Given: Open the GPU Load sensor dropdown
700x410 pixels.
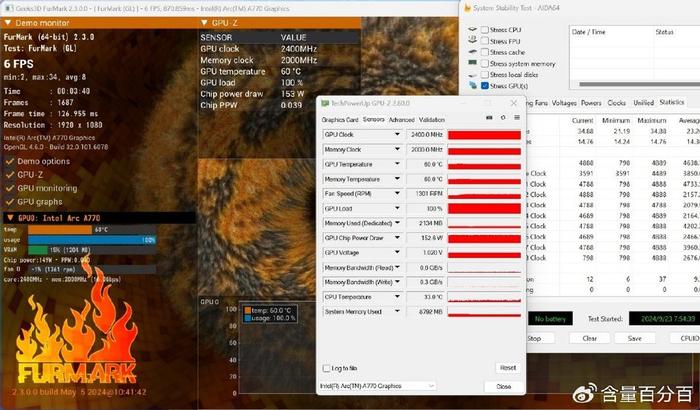Looking at the screenshot, I should tap(397, 208).
